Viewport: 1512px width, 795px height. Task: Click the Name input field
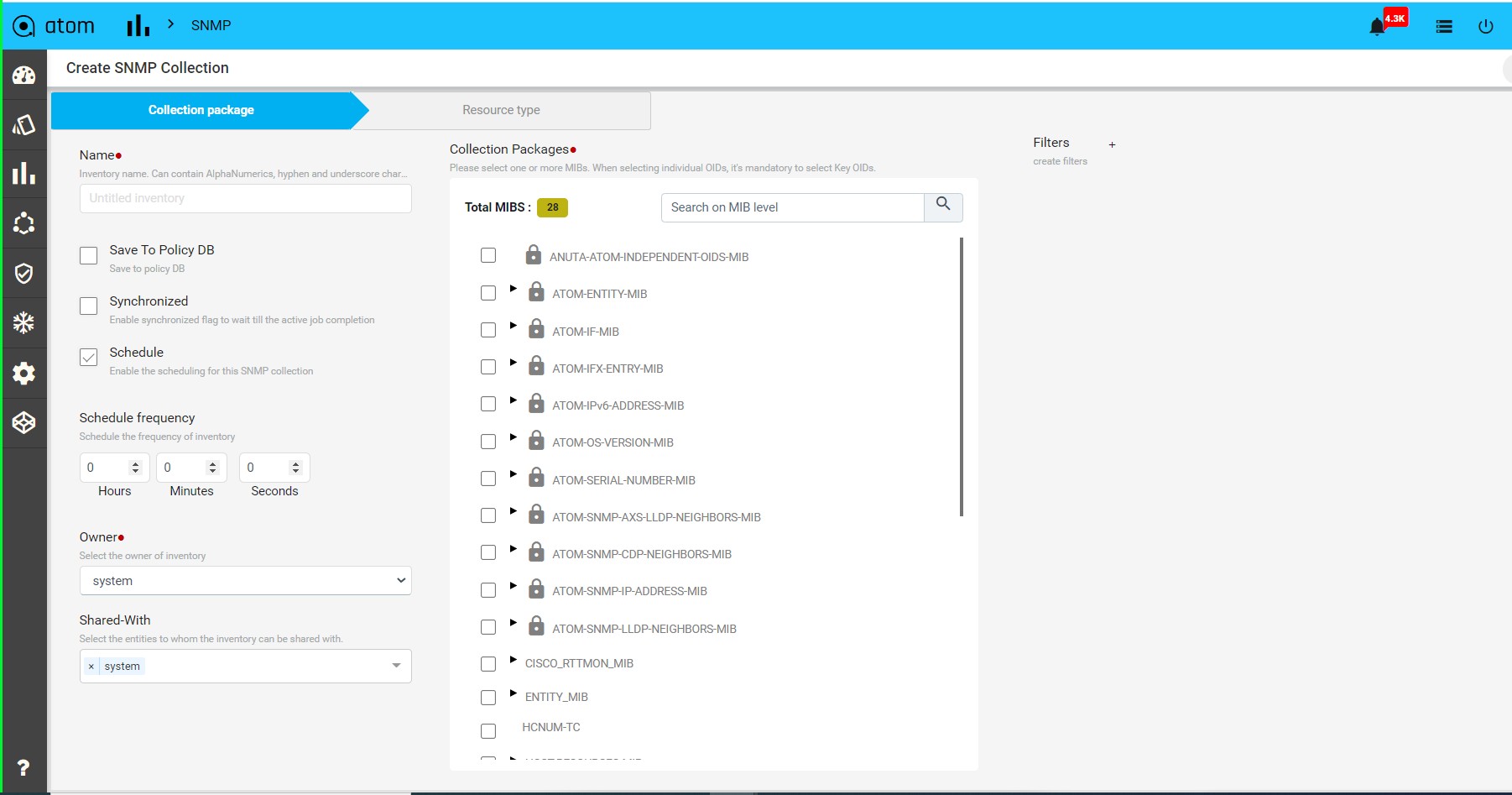point(246,199)
